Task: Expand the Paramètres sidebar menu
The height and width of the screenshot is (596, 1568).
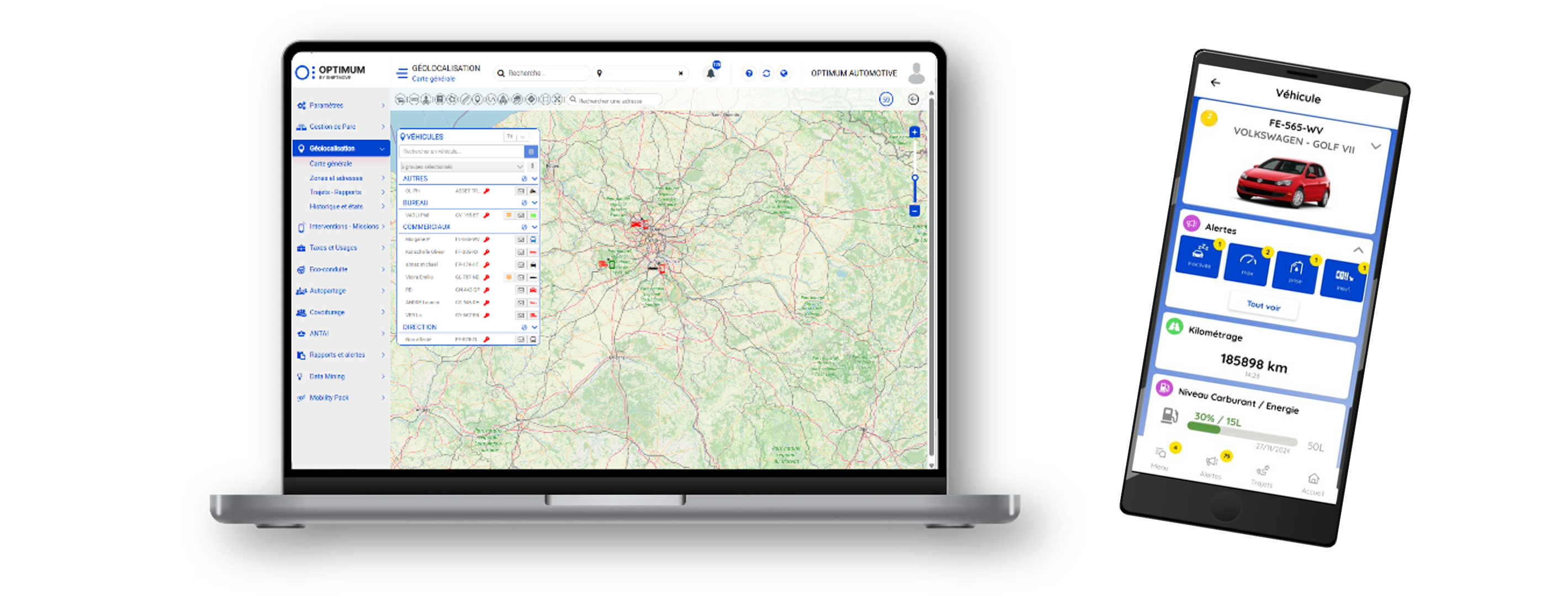Action: pyautogui.click(x=326, y=106)
